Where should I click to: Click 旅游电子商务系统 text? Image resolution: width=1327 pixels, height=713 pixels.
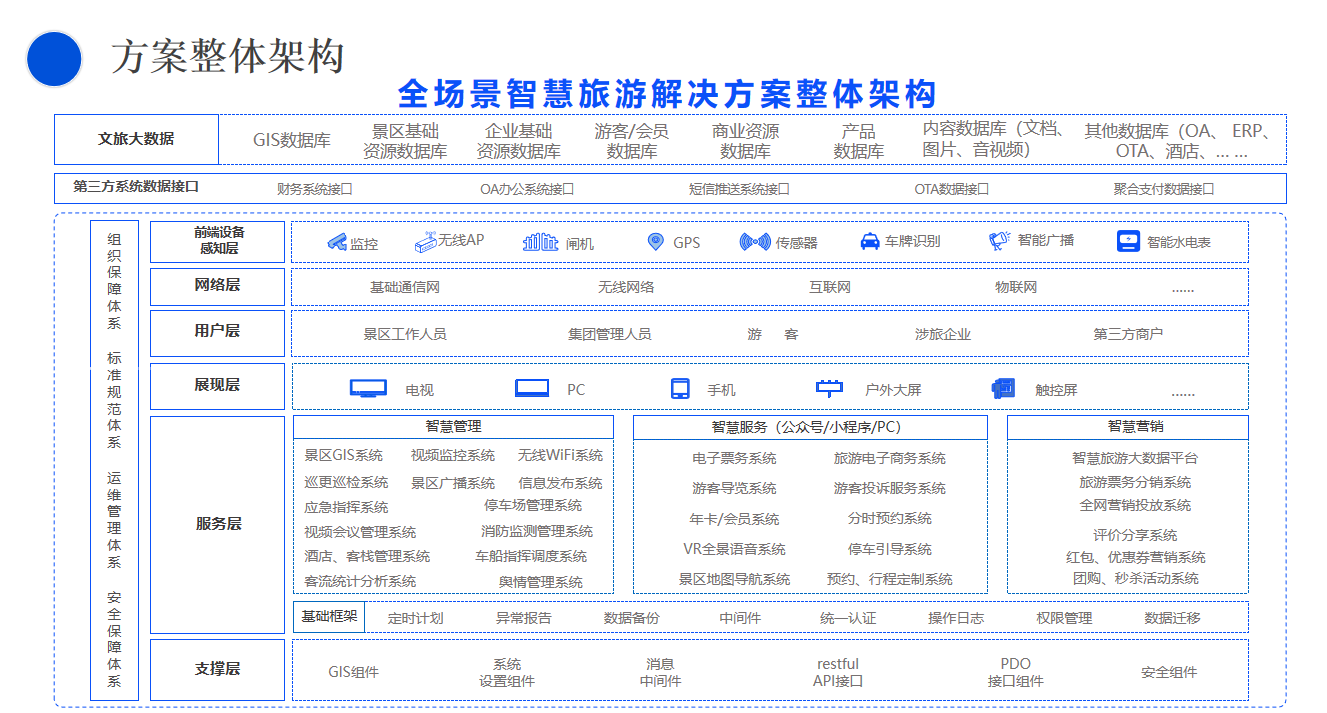(x=890, y=458)
